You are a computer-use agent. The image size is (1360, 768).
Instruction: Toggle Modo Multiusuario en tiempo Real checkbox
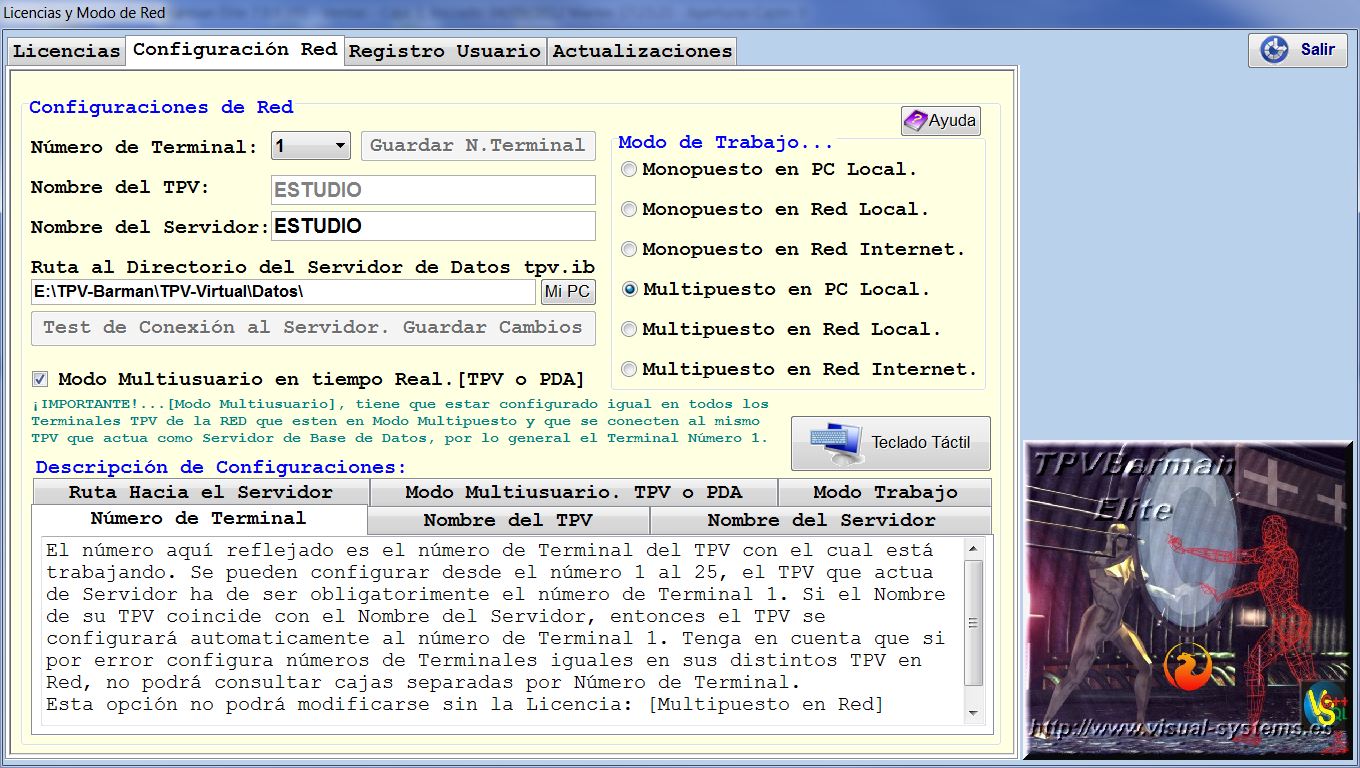[x=40, y=380]
